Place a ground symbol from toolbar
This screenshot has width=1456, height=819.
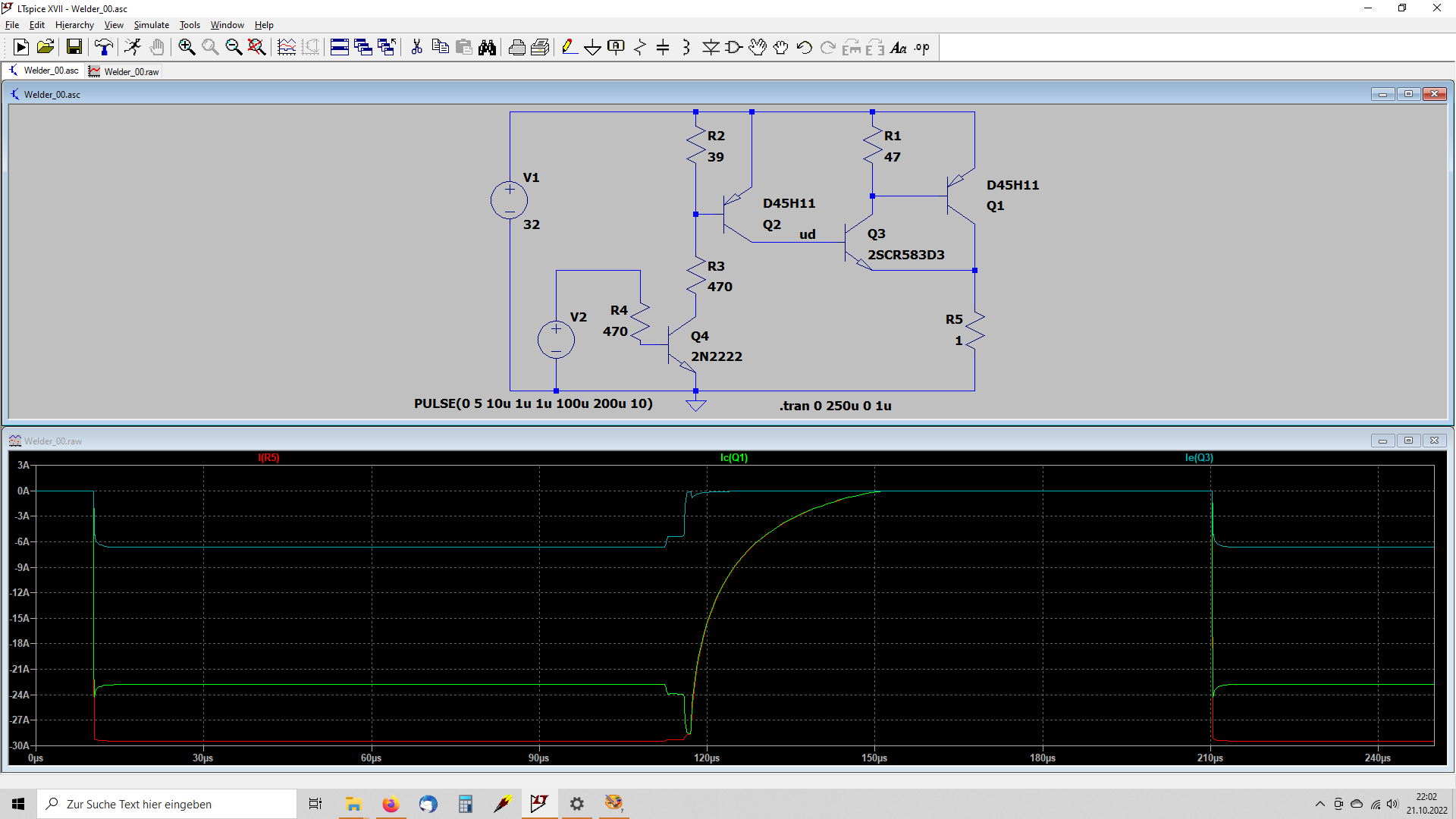click(x=593, y=48)
